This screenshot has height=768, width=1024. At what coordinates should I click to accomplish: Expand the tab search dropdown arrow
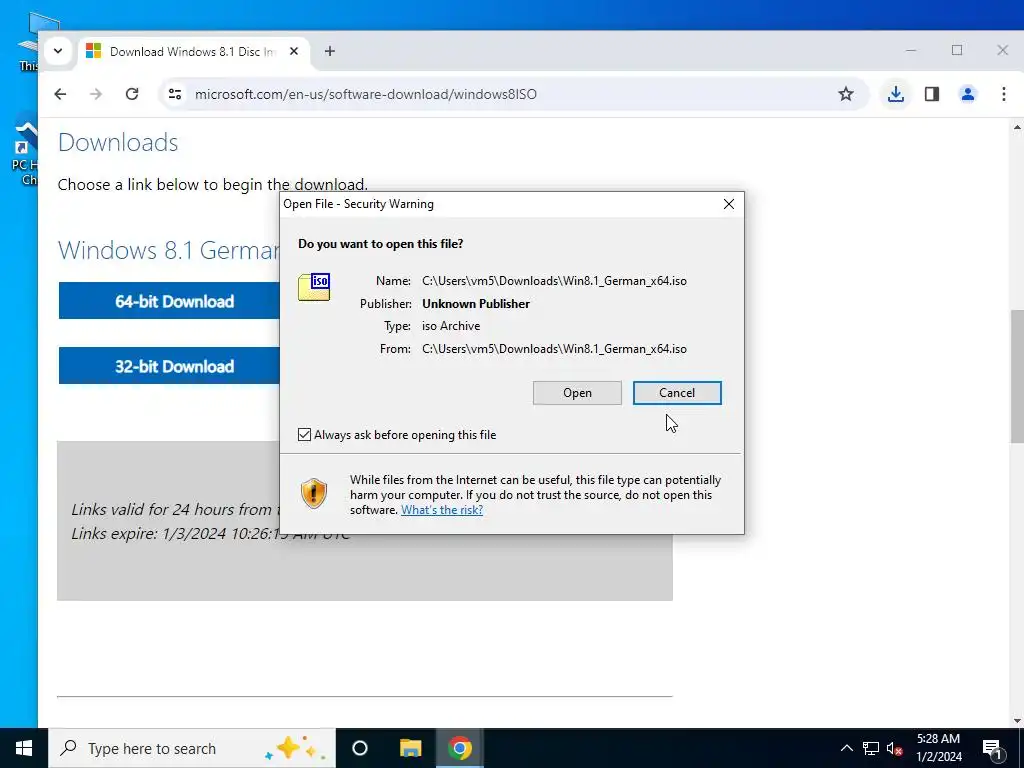click(57, 51)
